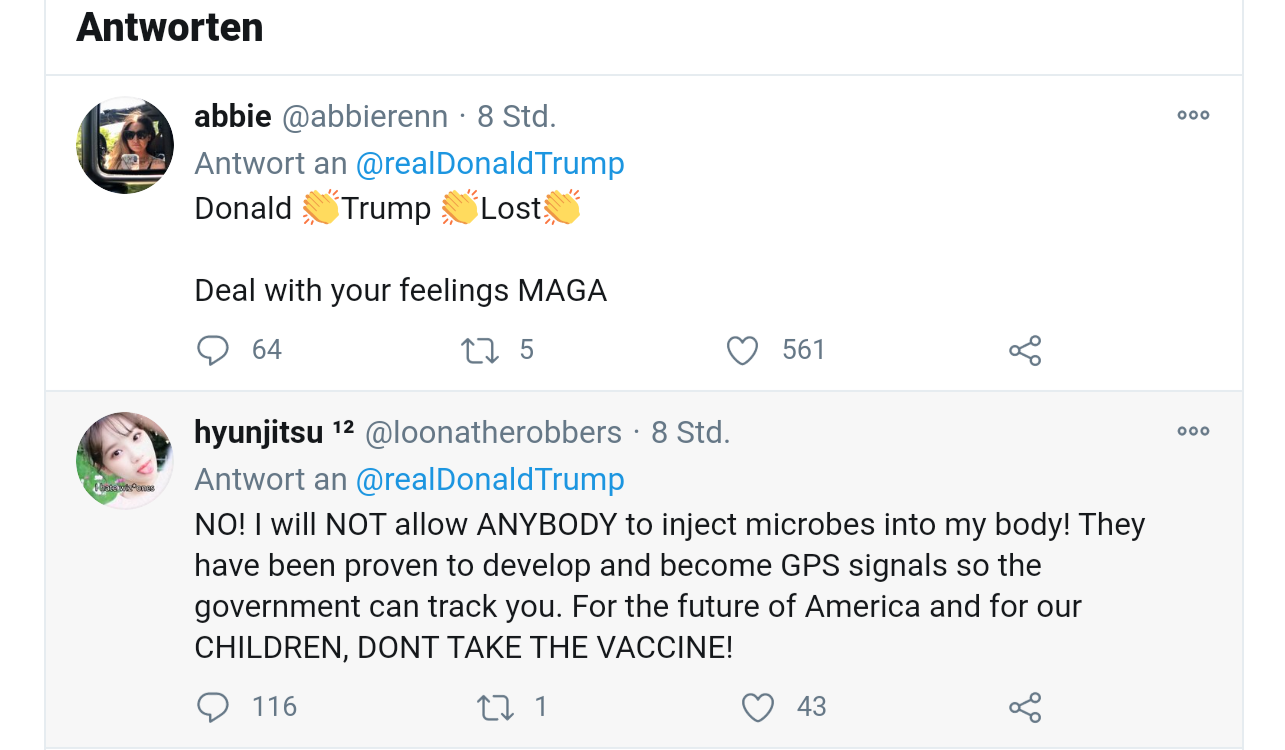Image resolution: width=1285 pixels, height=750 pixels.
Task: Open the reply icon on abbie's tweet
Action: pos(213,349)
